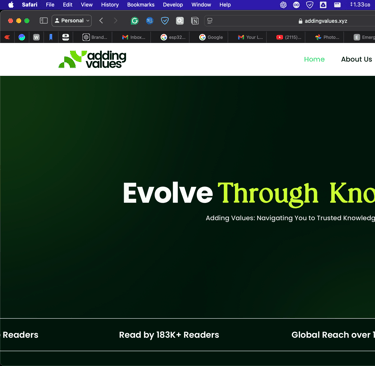Viewport: 375px width, 366px height.
Task: Switch to the Google Photos tab
Action: click(327, 37)
